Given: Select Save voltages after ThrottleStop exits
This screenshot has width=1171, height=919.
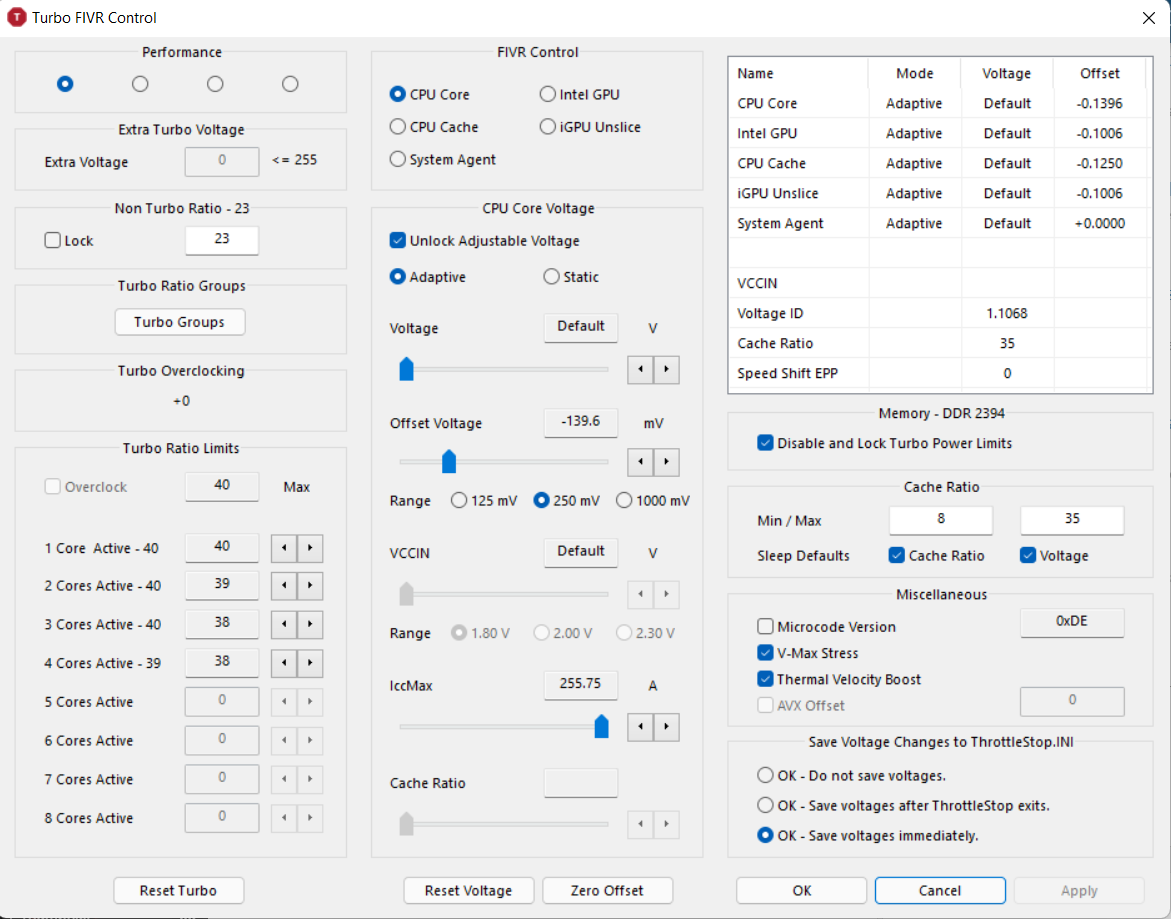Looking at the screenshot, I should coord(904,806).
